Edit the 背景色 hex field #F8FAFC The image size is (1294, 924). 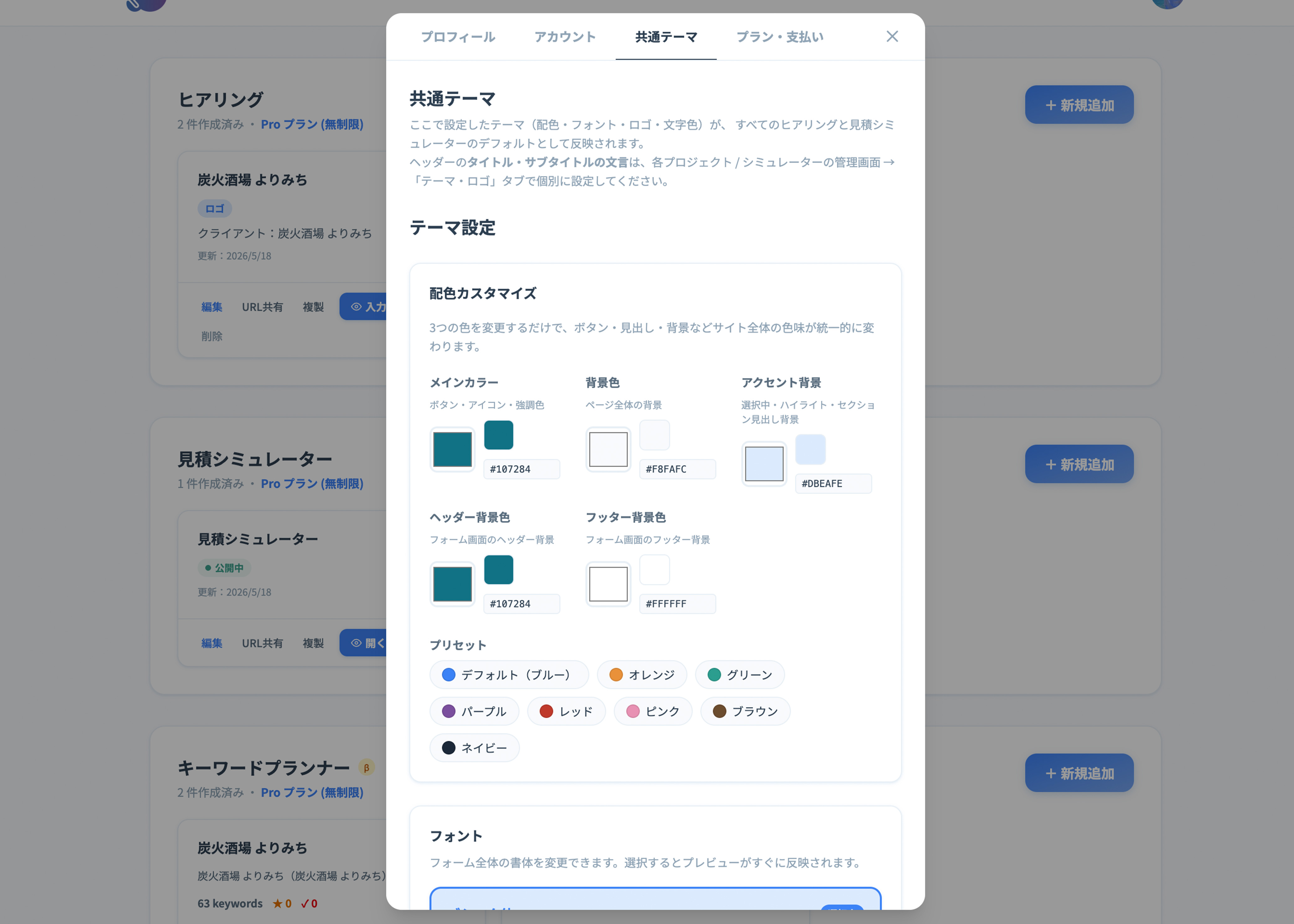677,469
